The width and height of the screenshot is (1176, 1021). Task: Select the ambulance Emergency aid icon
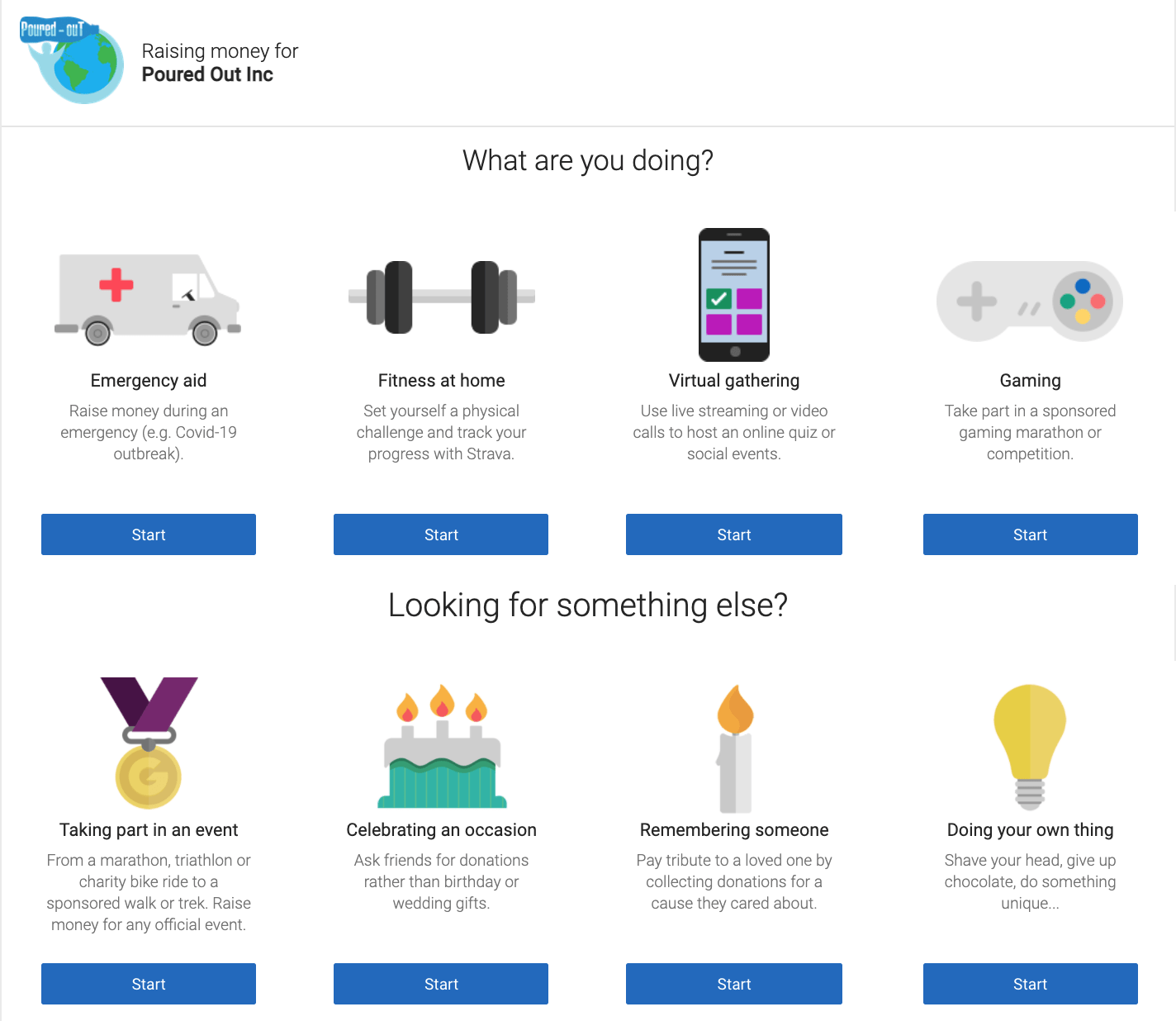pyautogui.click(x=148, y=299)
